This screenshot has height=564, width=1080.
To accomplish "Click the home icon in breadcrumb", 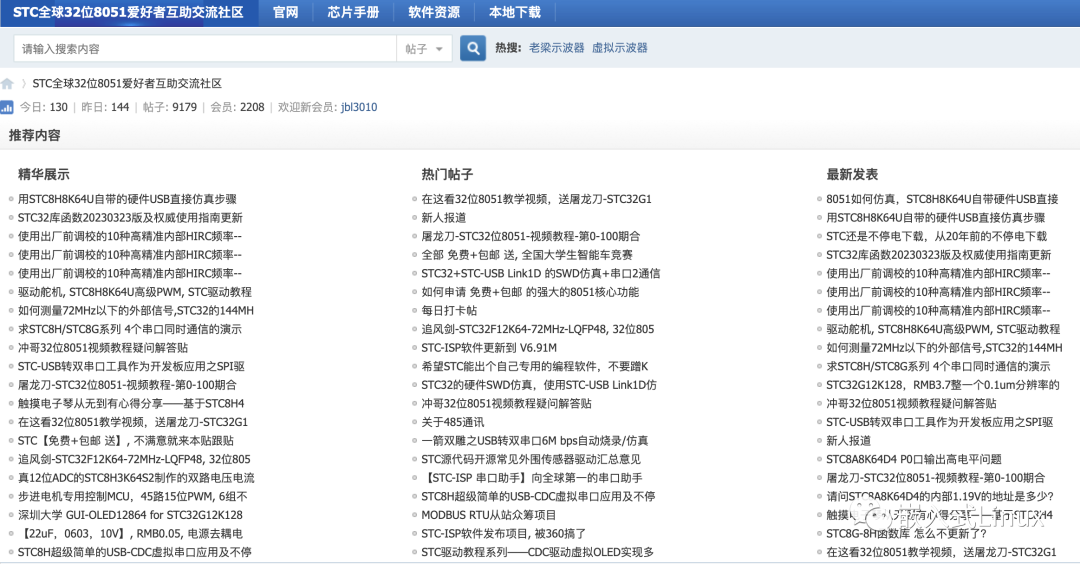I will (x=7, y=83).
